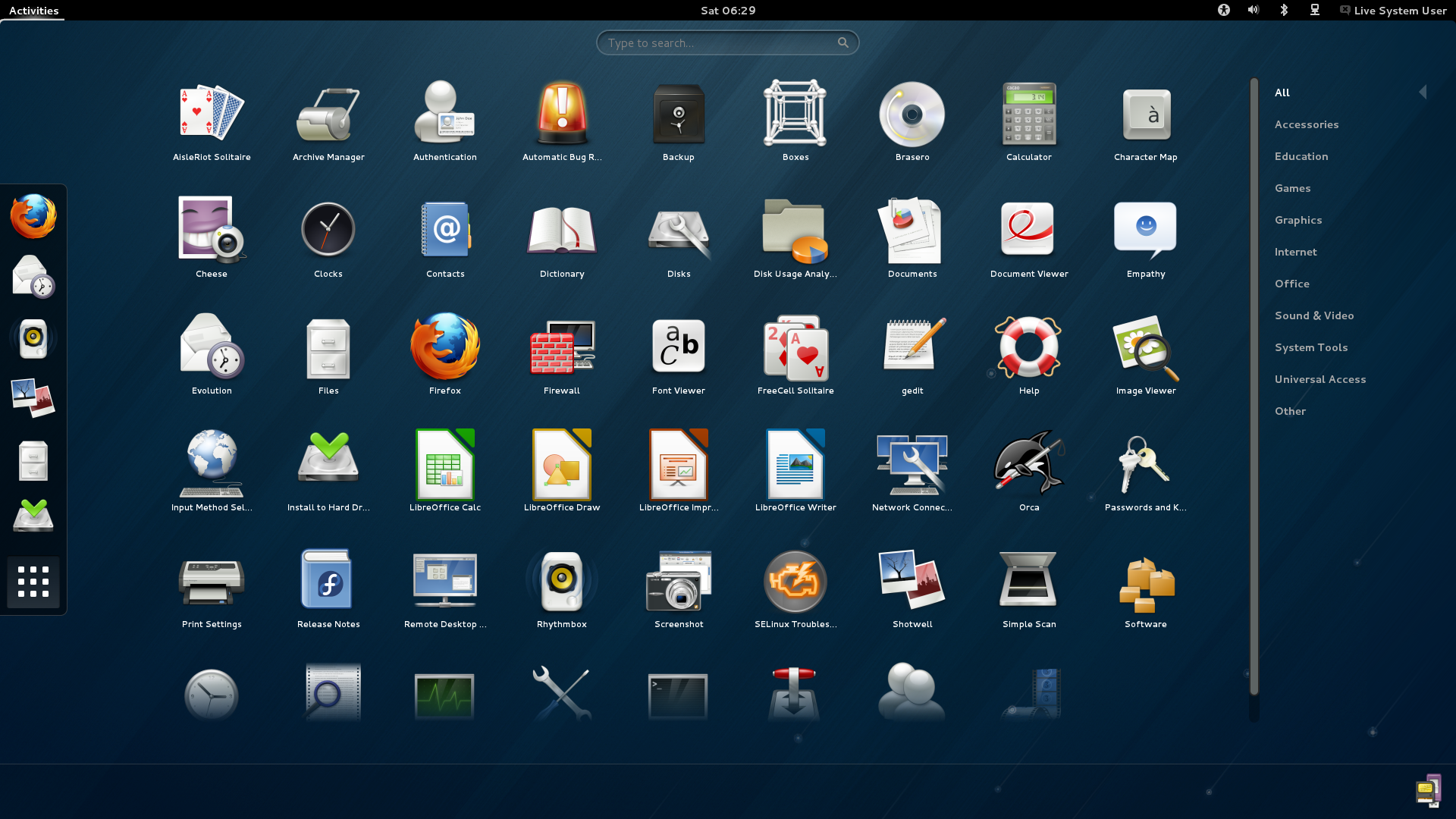
Task: Start the Cheese webcam application
Action: (x=211, y=231)
